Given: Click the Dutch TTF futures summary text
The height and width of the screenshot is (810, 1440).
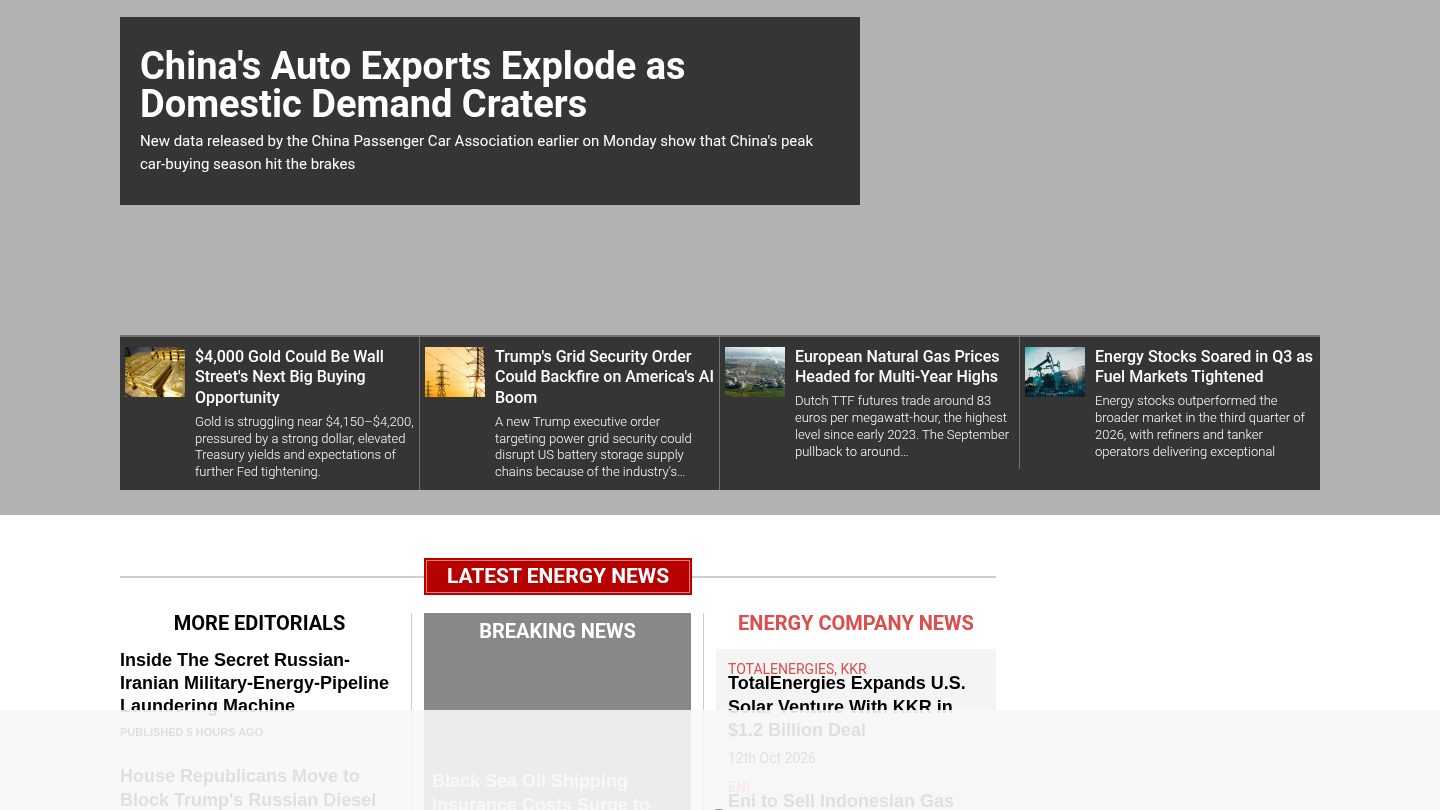Looking at the screenshot, I should [902, 426].
